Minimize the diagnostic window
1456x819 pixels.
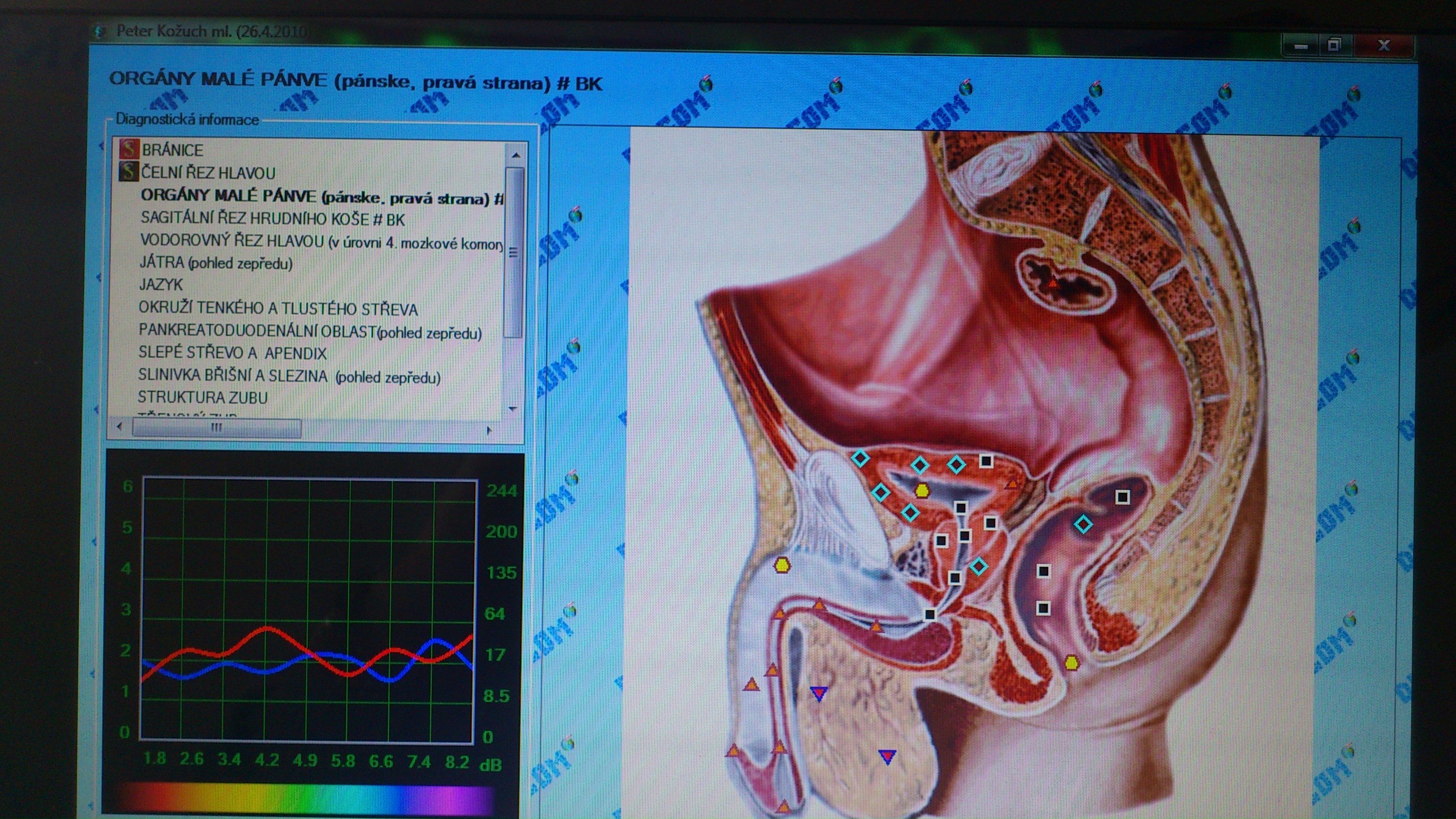pos(1301,46)
